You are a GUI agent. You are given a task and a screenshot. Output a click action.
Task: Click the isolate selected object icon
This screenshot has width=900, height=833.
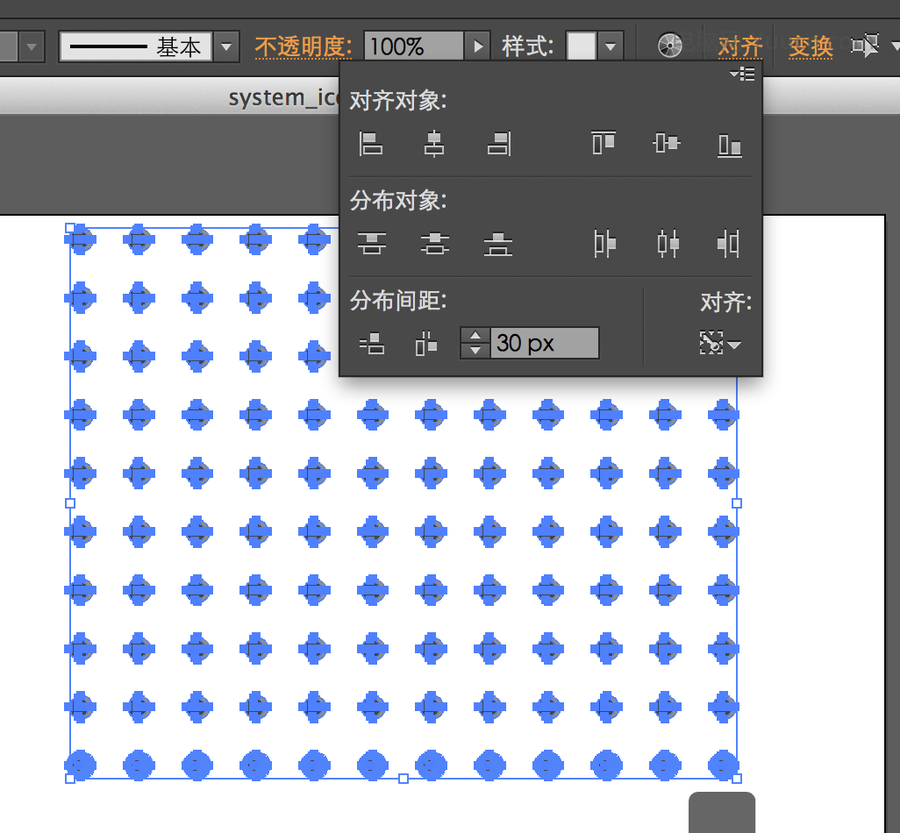[865, 45]
